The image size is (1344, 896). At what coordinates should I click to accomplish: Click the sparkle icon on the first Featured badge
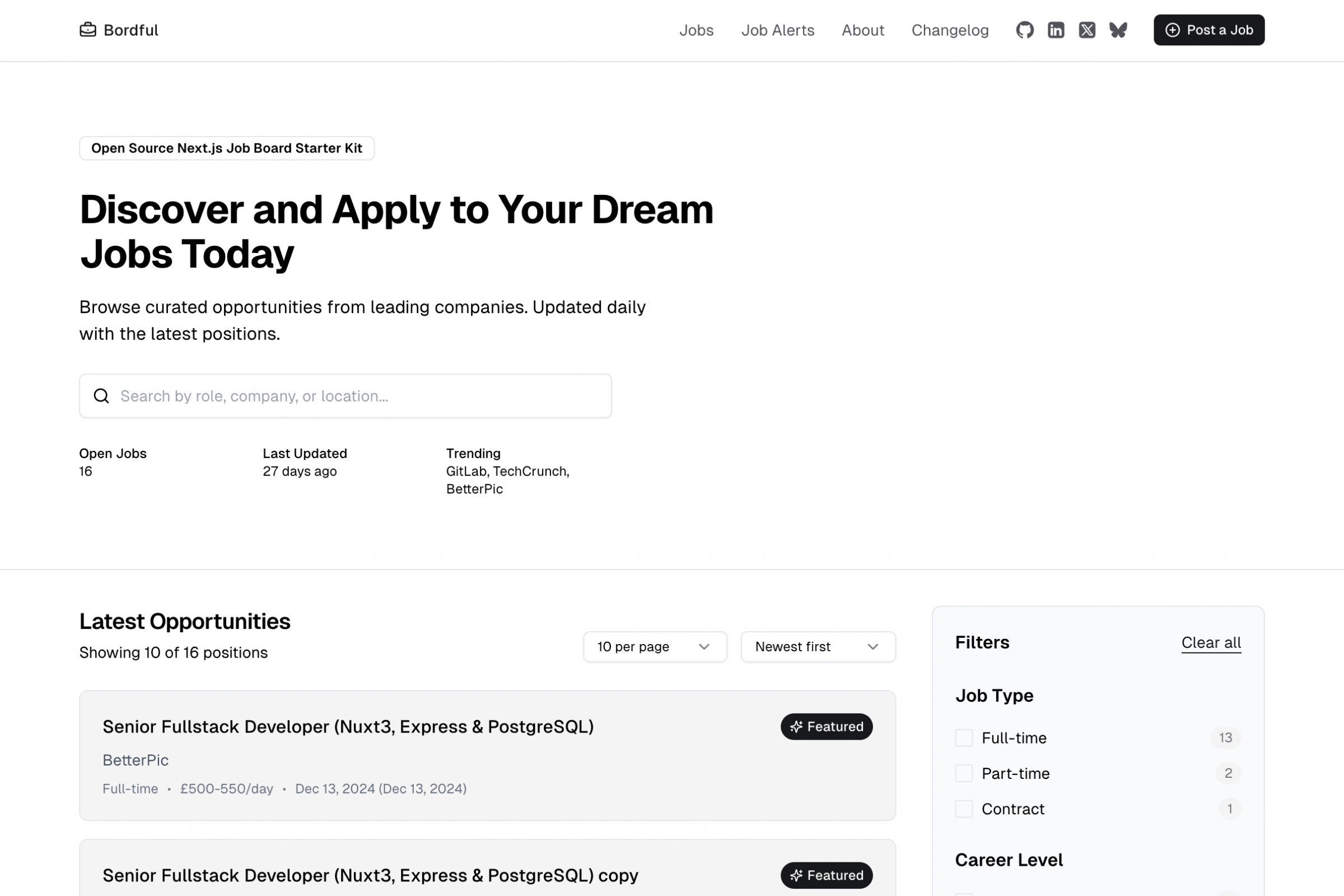pos(796,726)
